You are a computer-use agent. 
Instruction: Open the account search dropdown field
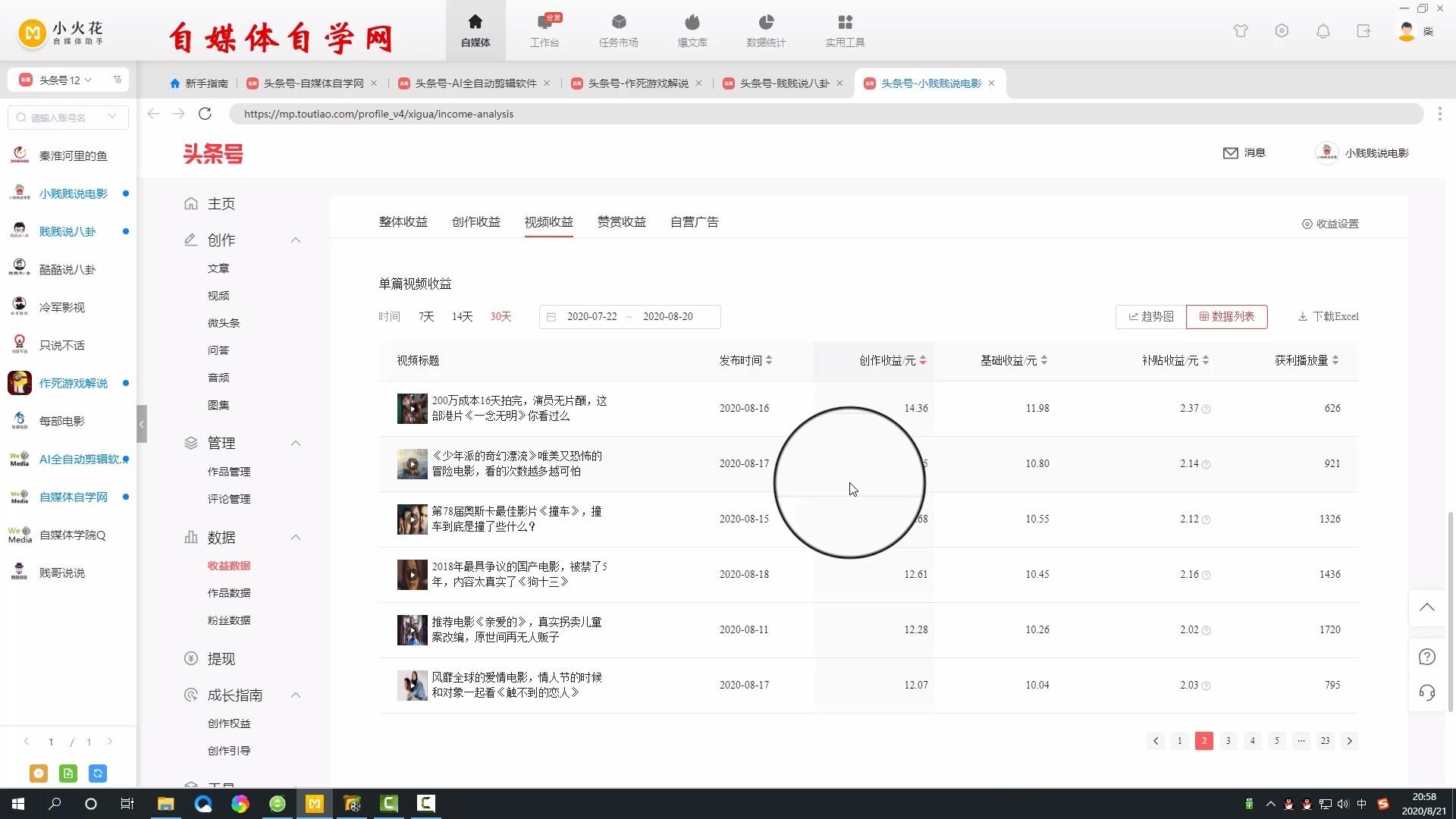(x=68, y=118)
